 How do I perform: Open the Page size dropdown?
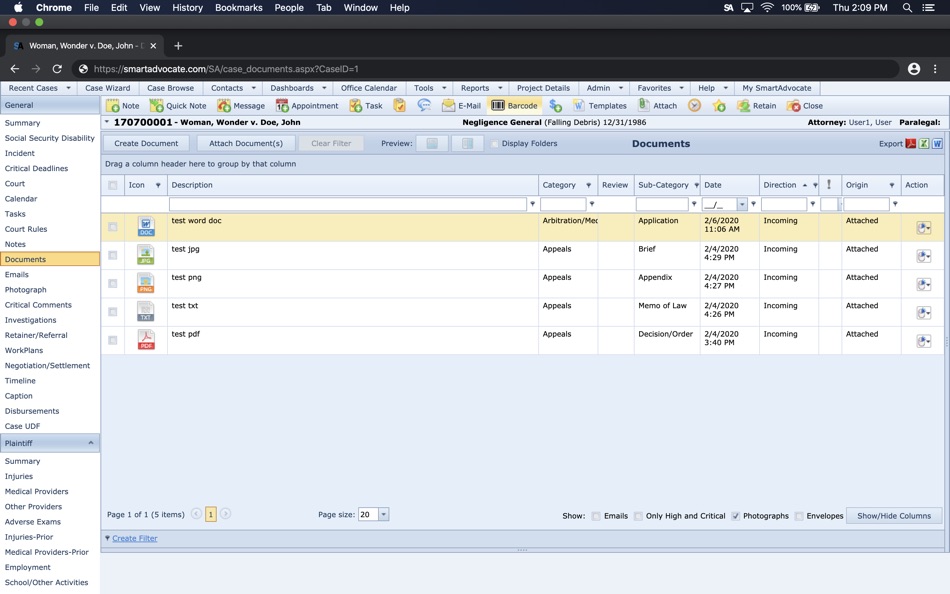[384, 515]
